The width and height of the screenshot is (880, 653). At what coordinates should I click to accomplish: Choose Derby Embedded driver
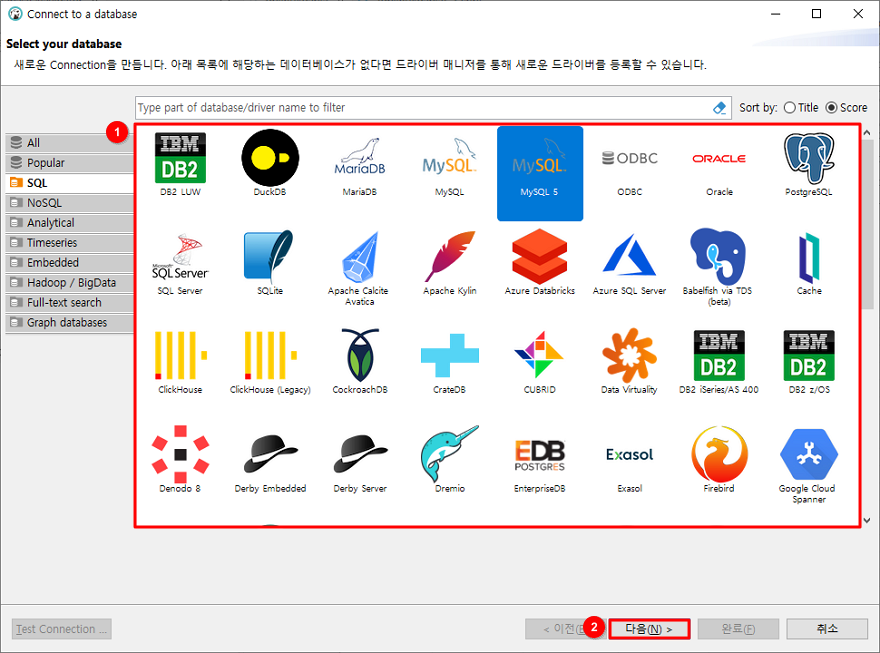(x=270, y=463)
